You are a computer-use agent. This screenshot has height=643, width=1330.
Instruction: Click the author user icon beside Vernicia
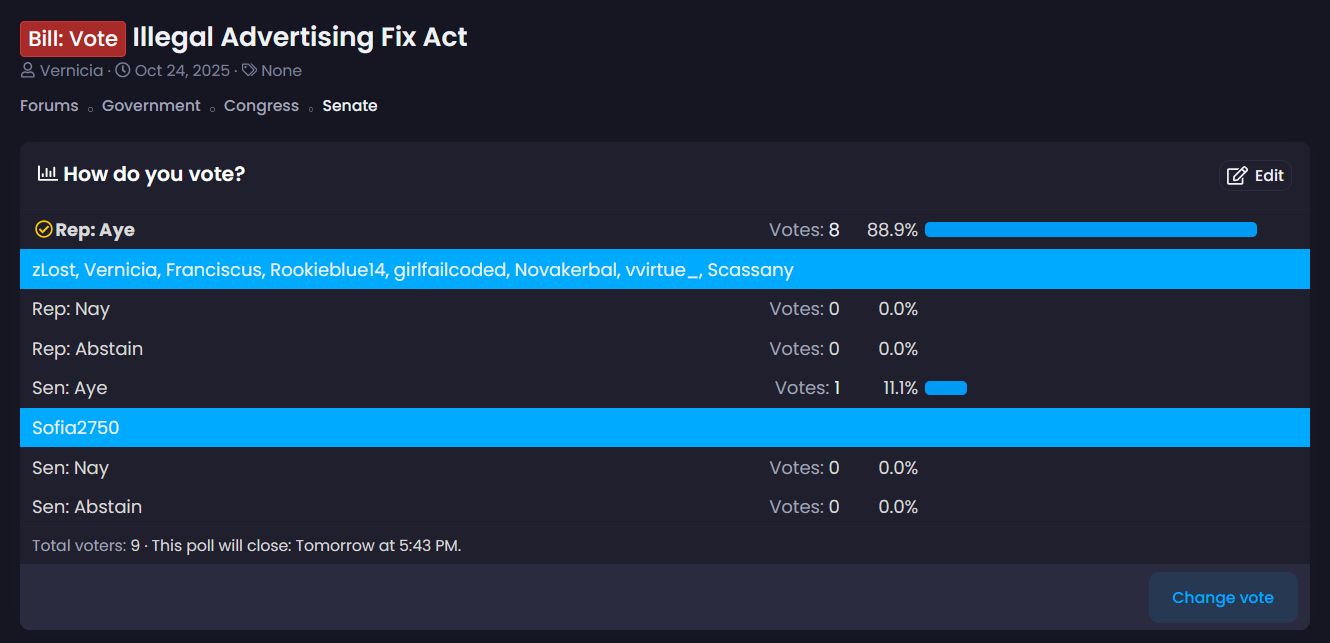(28, 71)
